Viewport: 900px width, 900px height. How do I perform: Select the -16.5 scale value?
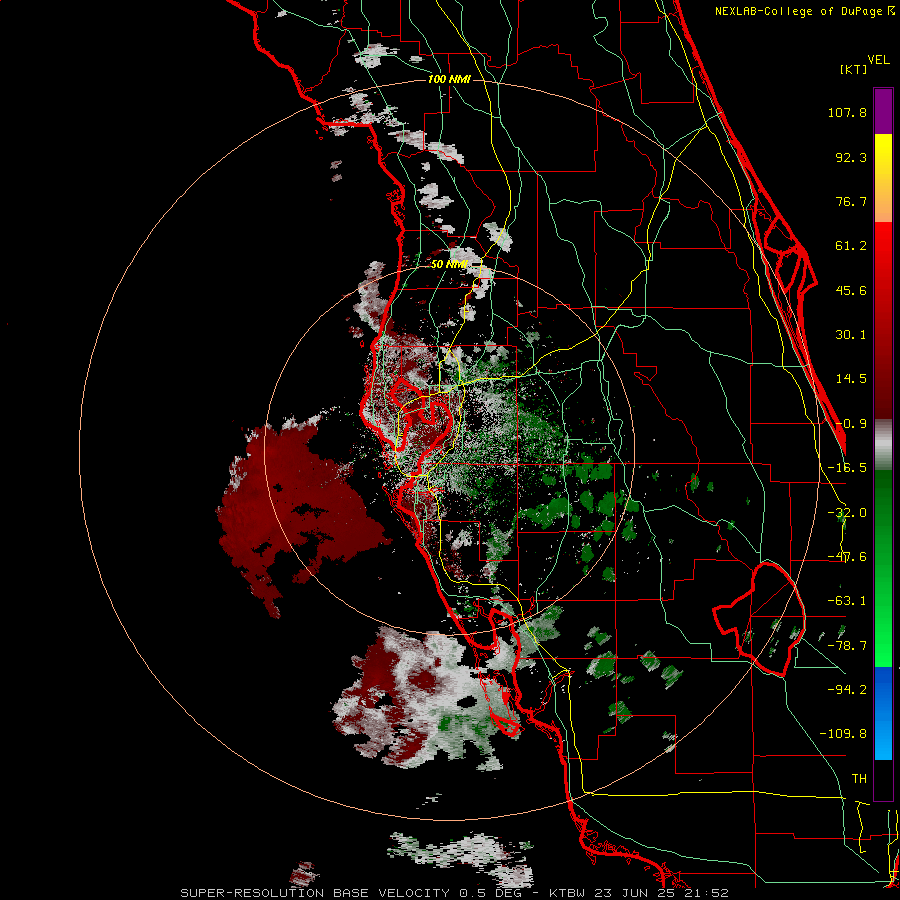click(847, 468)
